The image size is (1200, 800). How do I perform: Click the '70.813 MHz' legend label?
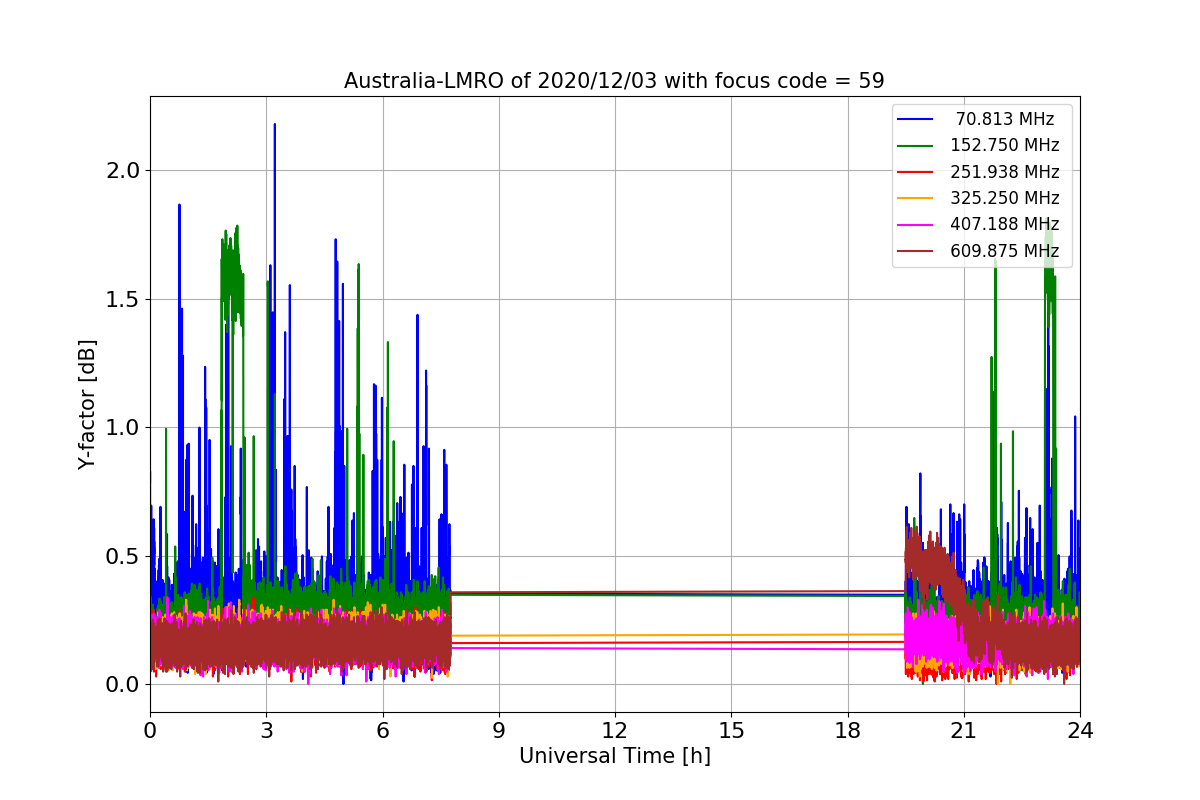tap(1005, 119)
